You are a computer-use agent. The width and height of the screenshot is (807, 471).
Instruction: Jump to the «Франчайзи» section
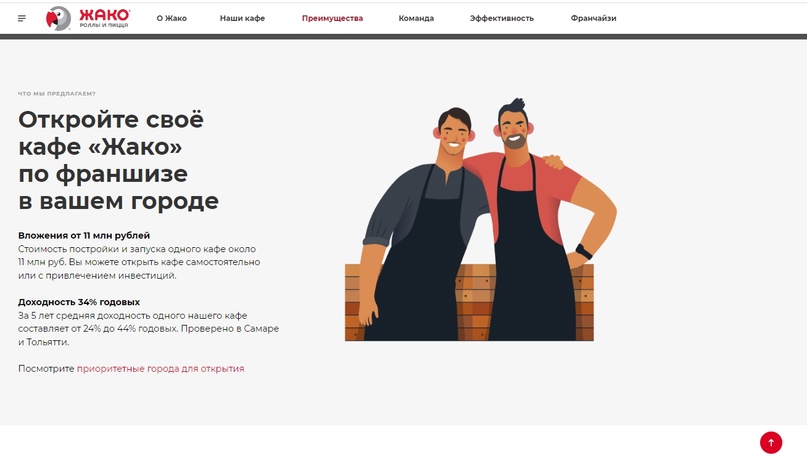point(593,18)
